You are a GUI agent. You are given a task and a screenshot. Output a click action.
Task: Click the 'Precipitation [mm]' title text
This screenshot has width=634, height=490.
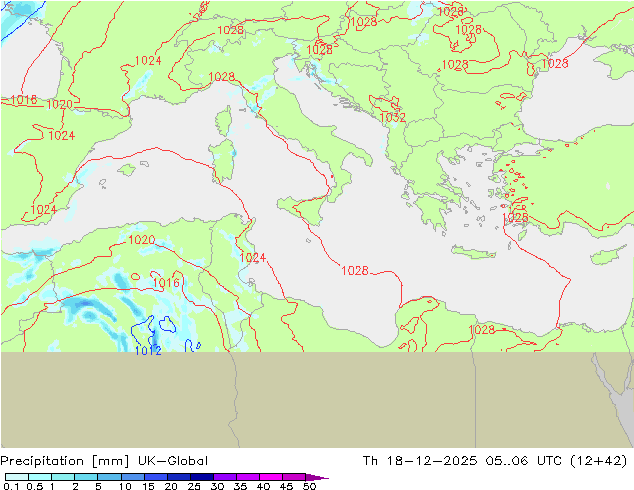pyautogui.click(x=65, y=461)
